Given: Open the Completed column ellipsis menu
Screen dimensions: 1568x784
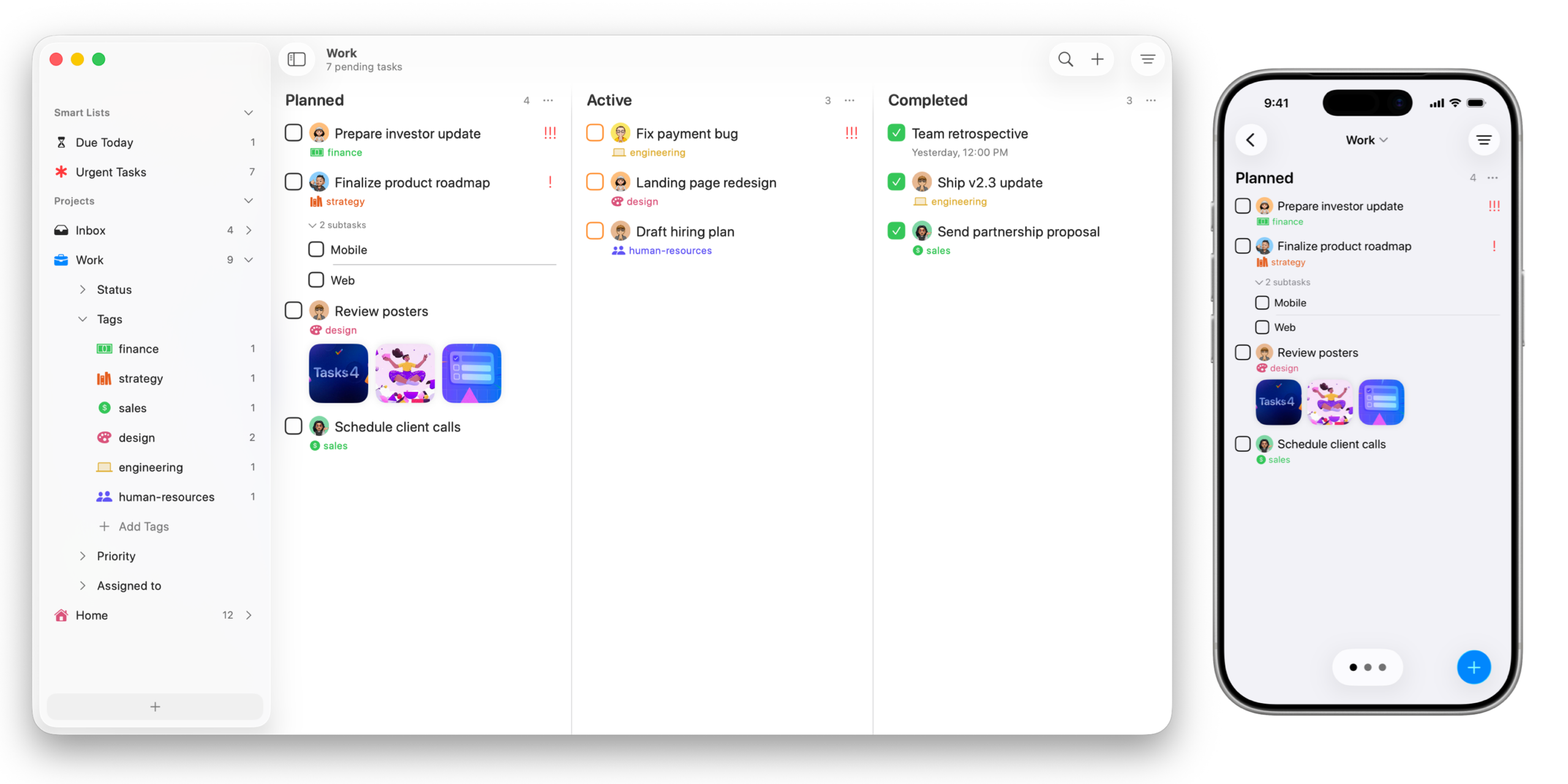Looking at the screenshot, I should (x=1151, y=100).
